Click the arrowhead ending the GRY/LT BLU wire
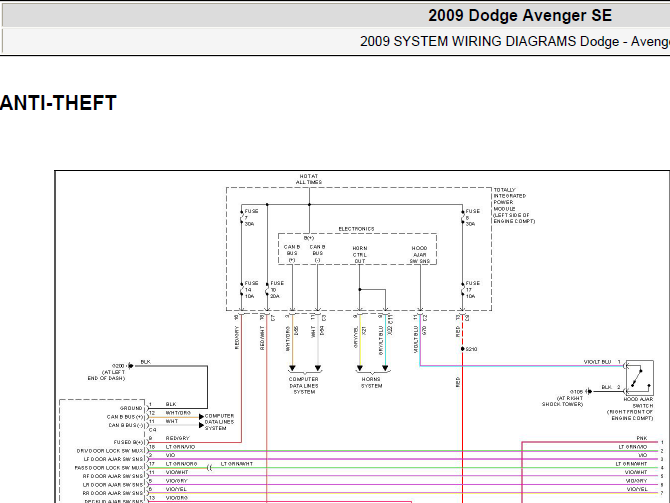Image resolution: width=670 pixels, height=503 pixels. pyautogui.click(x=385, y=368)
